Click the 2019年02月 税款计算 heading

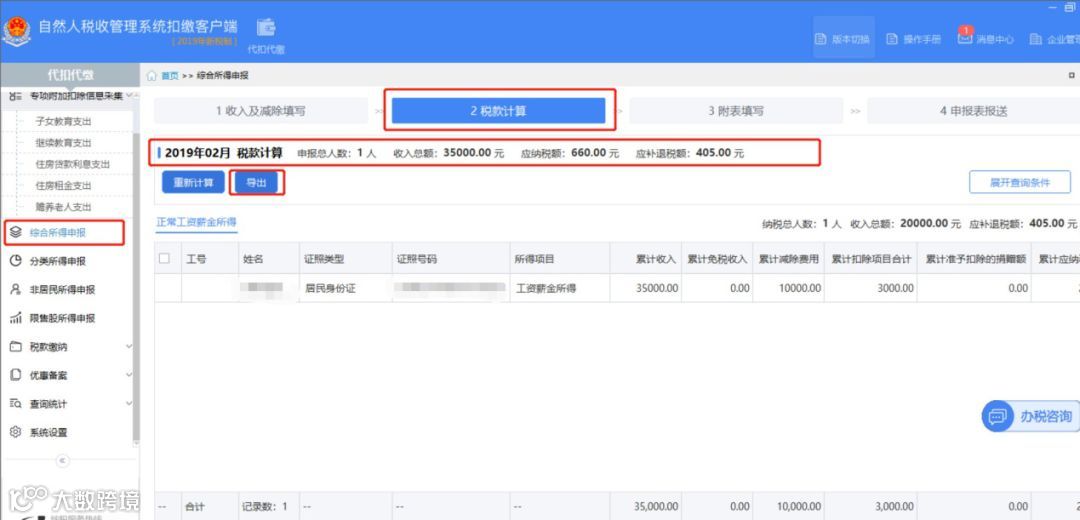point(223,153)
